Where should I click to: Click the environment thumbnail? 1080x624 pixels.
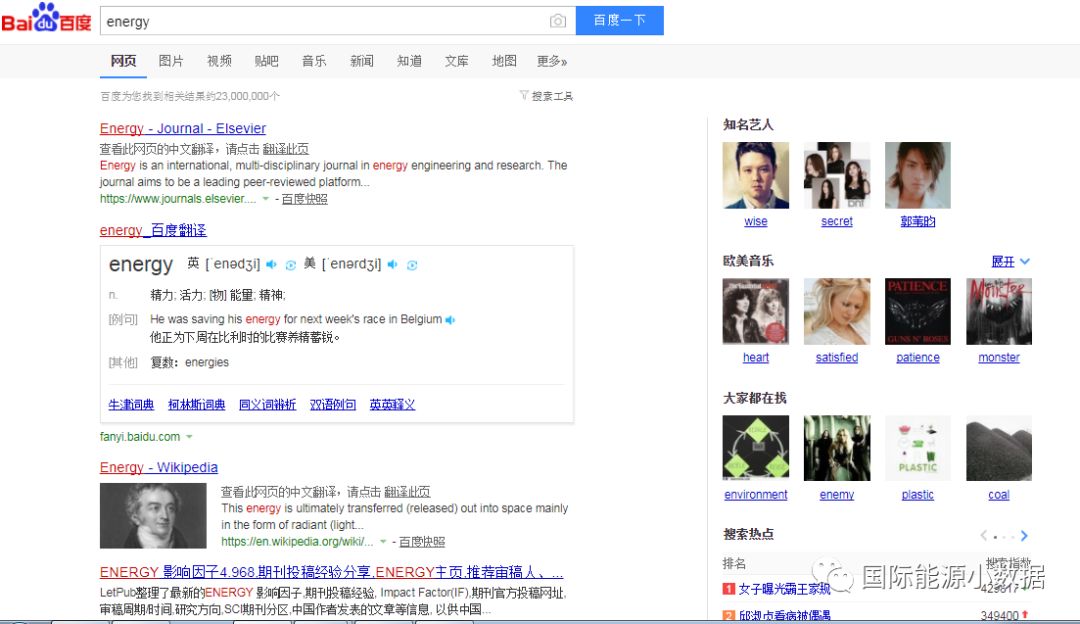756,448
